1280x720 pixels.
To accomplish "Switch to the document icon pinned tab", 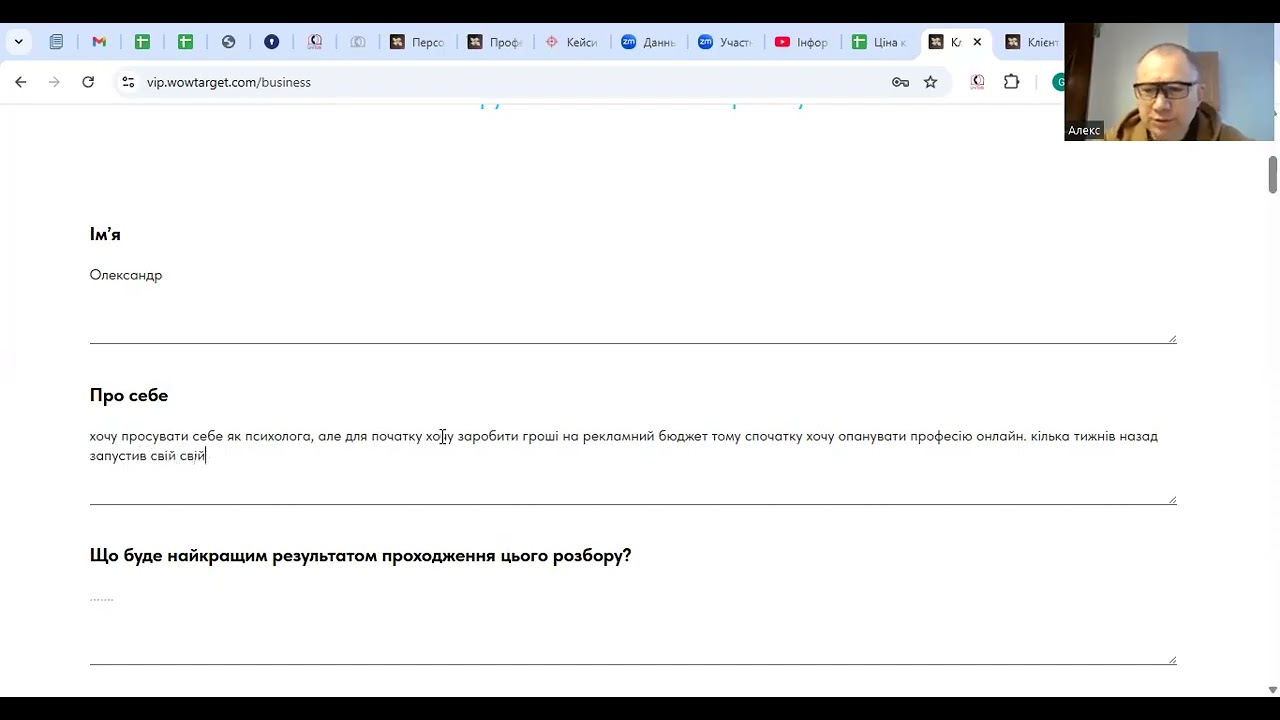I will (56, 42).
